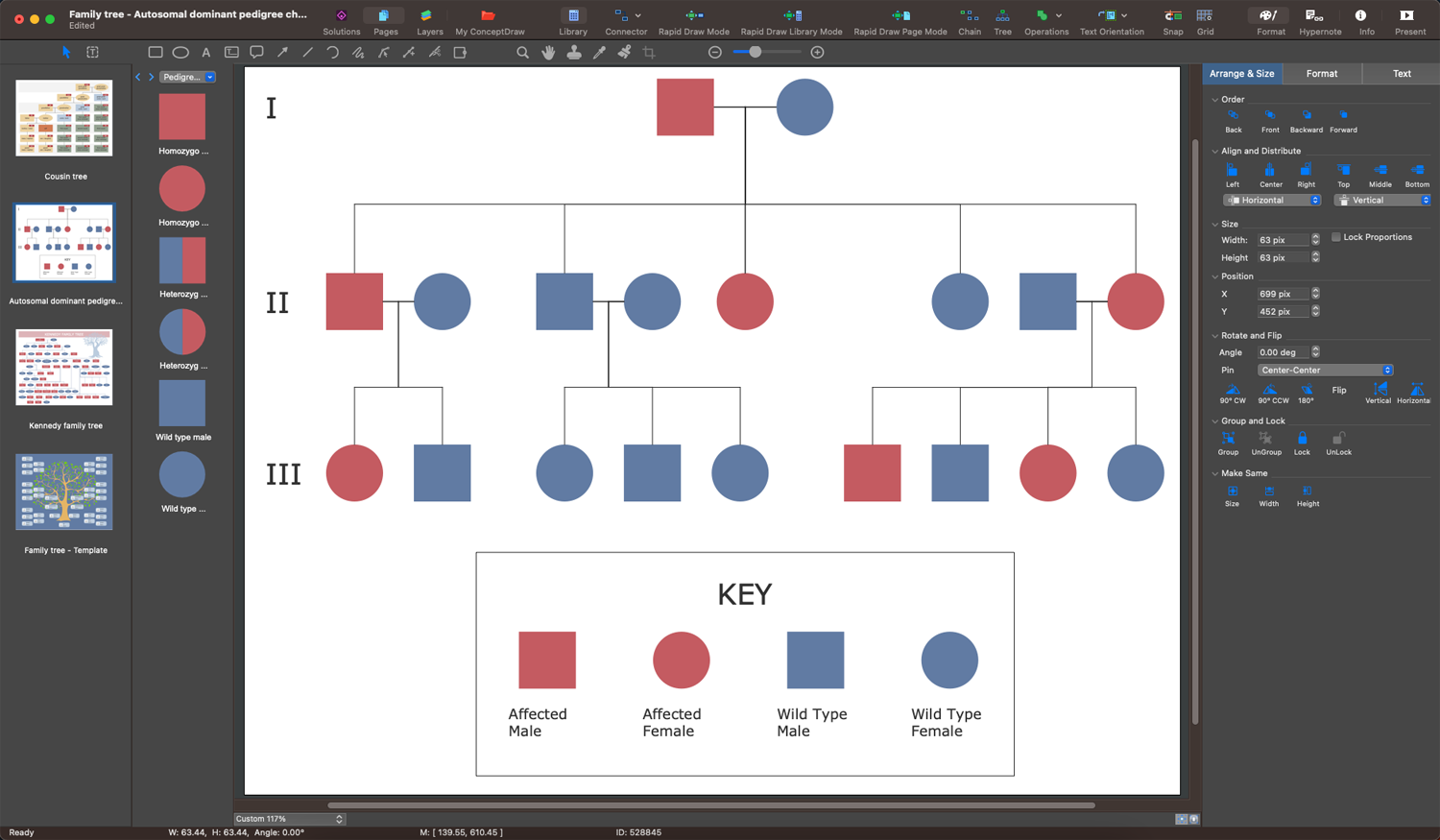Enable Rapid Draw Page Mode
This screenshot has height=840, width=1440.
pyautogui.click(x=900, y=22)
